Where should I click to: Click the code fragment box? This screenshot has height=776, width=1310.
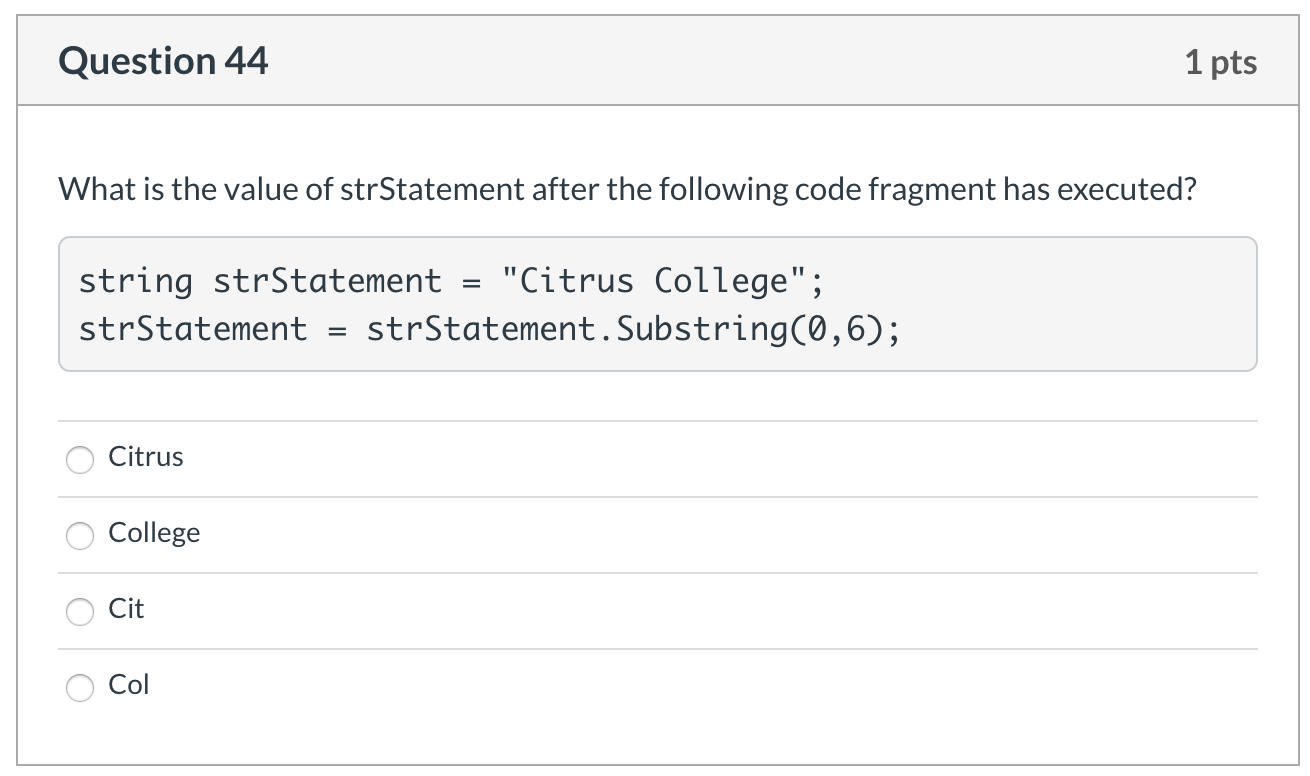(x=658, y=303)
